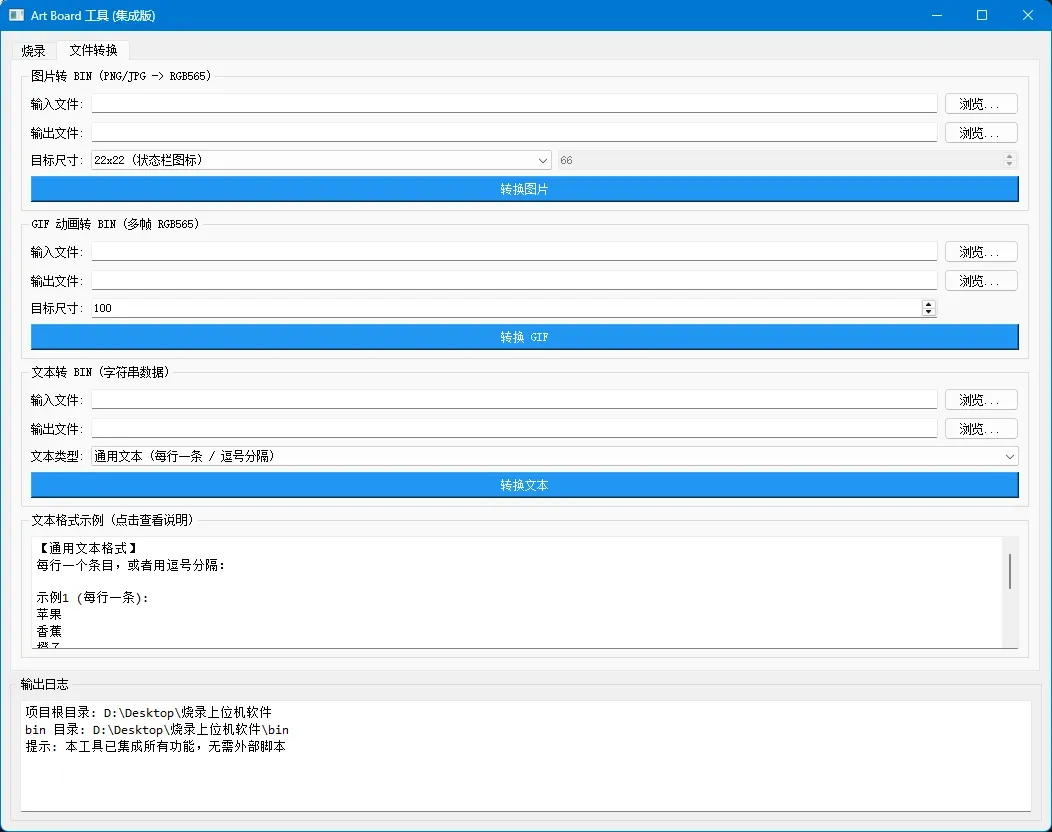
Task: Browse for text input file
Action: [981, 400]
